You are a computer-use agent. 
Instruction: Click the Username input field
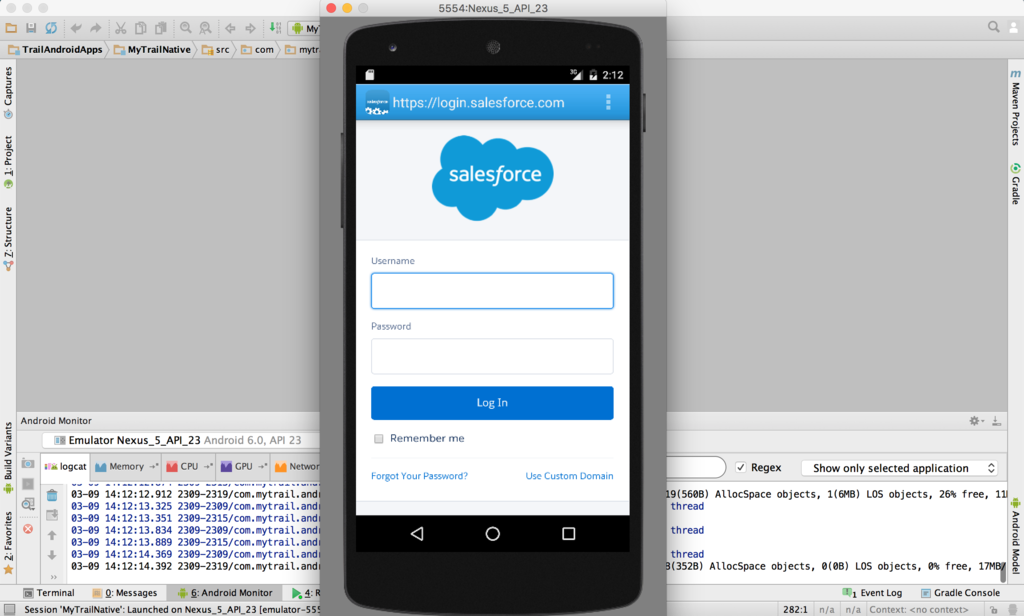click(x=492, y=291)
